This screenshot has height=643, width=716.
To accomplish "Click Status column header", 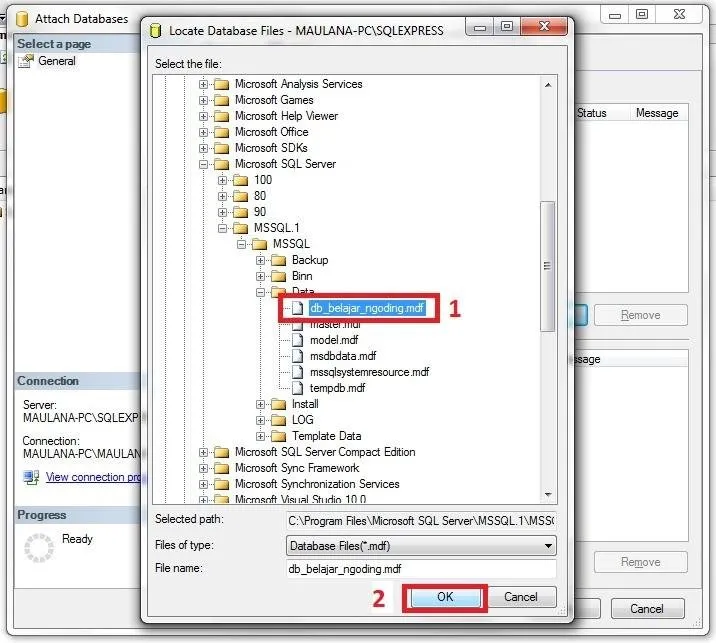I will pyautogui.click(x=591, y=113).
